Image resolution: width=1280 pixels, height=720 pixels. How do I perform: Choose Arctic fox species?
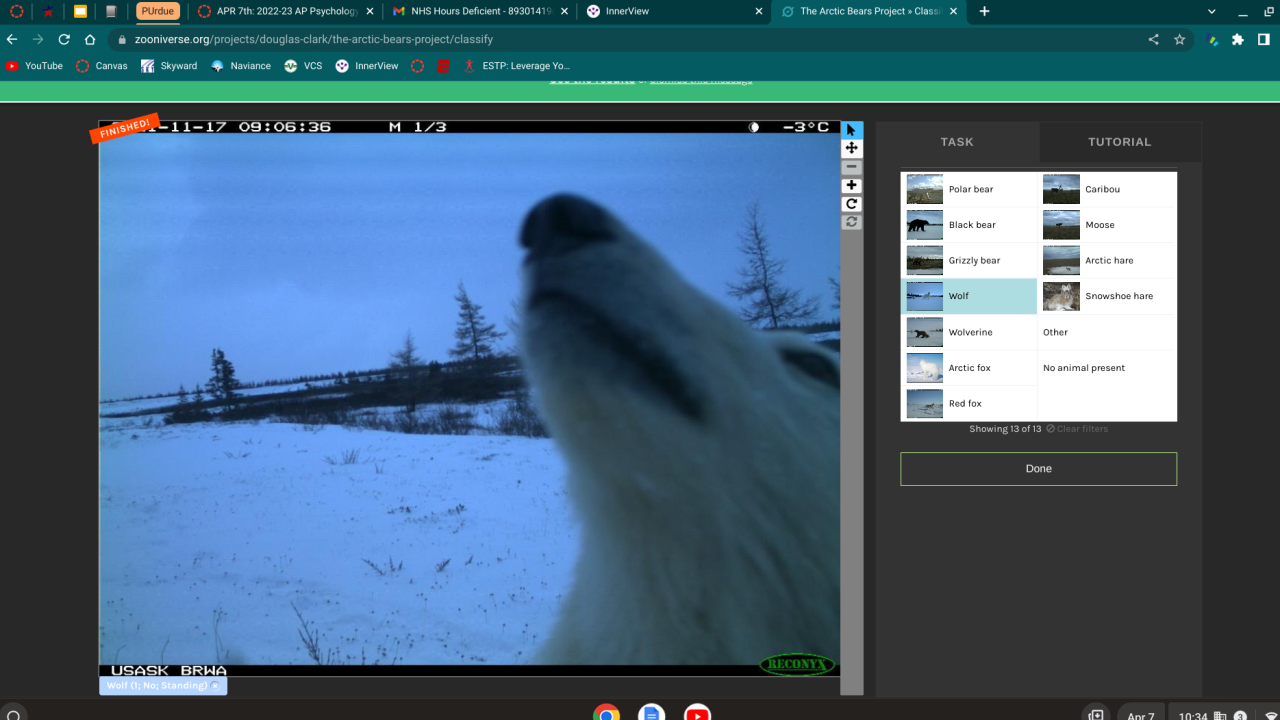[x=969, y=368]
